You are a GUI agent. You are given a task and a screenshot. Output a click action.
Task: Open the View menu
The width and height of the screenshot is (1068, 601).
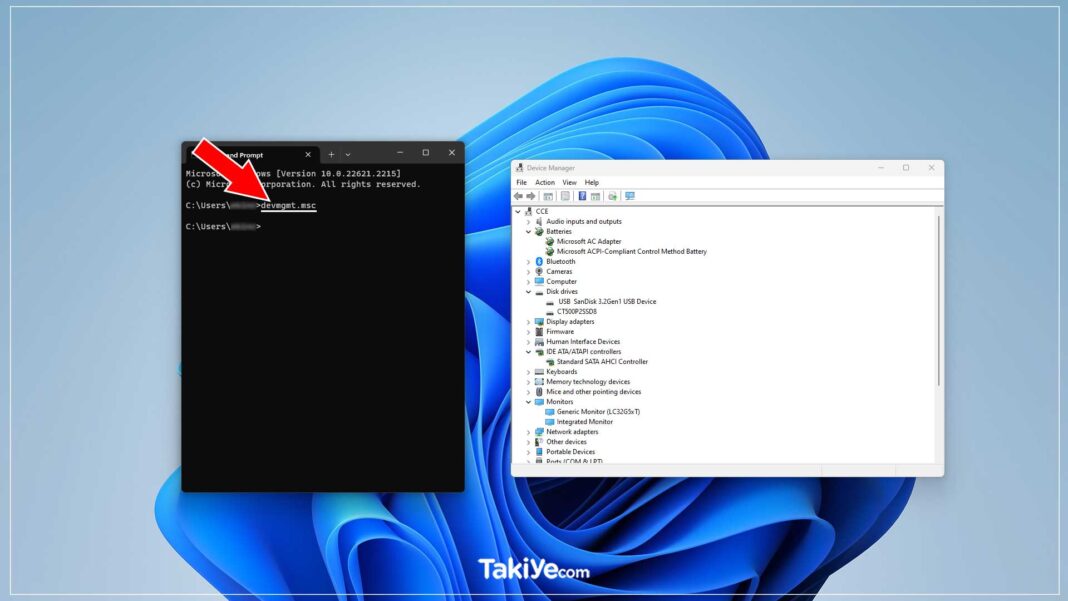pos(569,183)
